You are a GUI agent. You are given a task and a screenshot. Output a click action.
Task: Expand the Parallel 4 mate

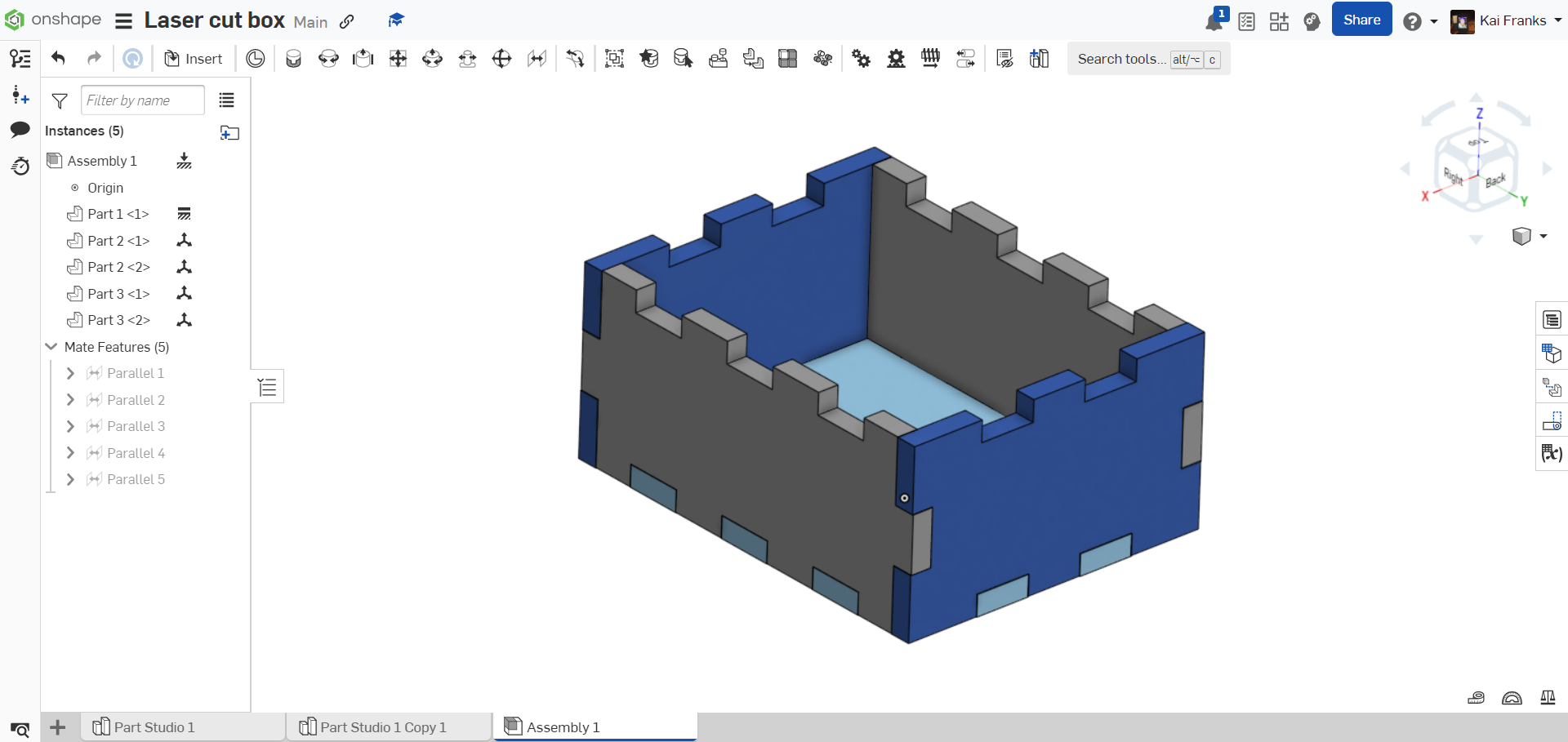point(70,453)
